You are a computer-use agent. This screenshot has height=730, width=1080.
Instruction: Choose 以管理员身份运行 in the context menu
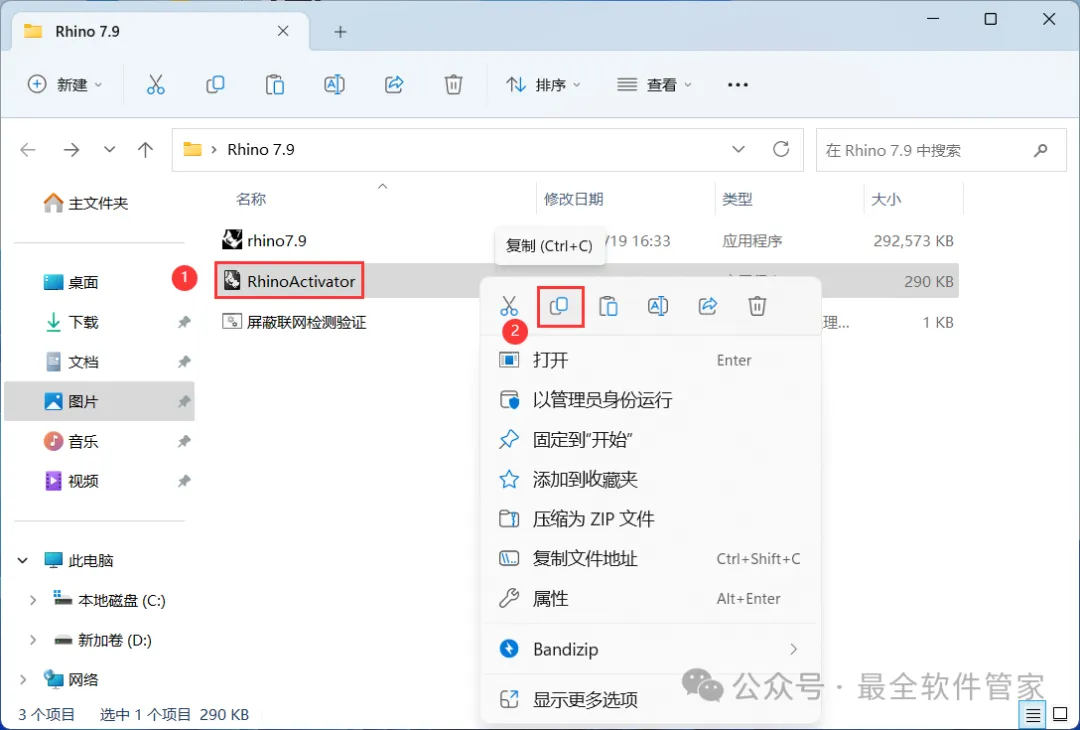point(650,400)
